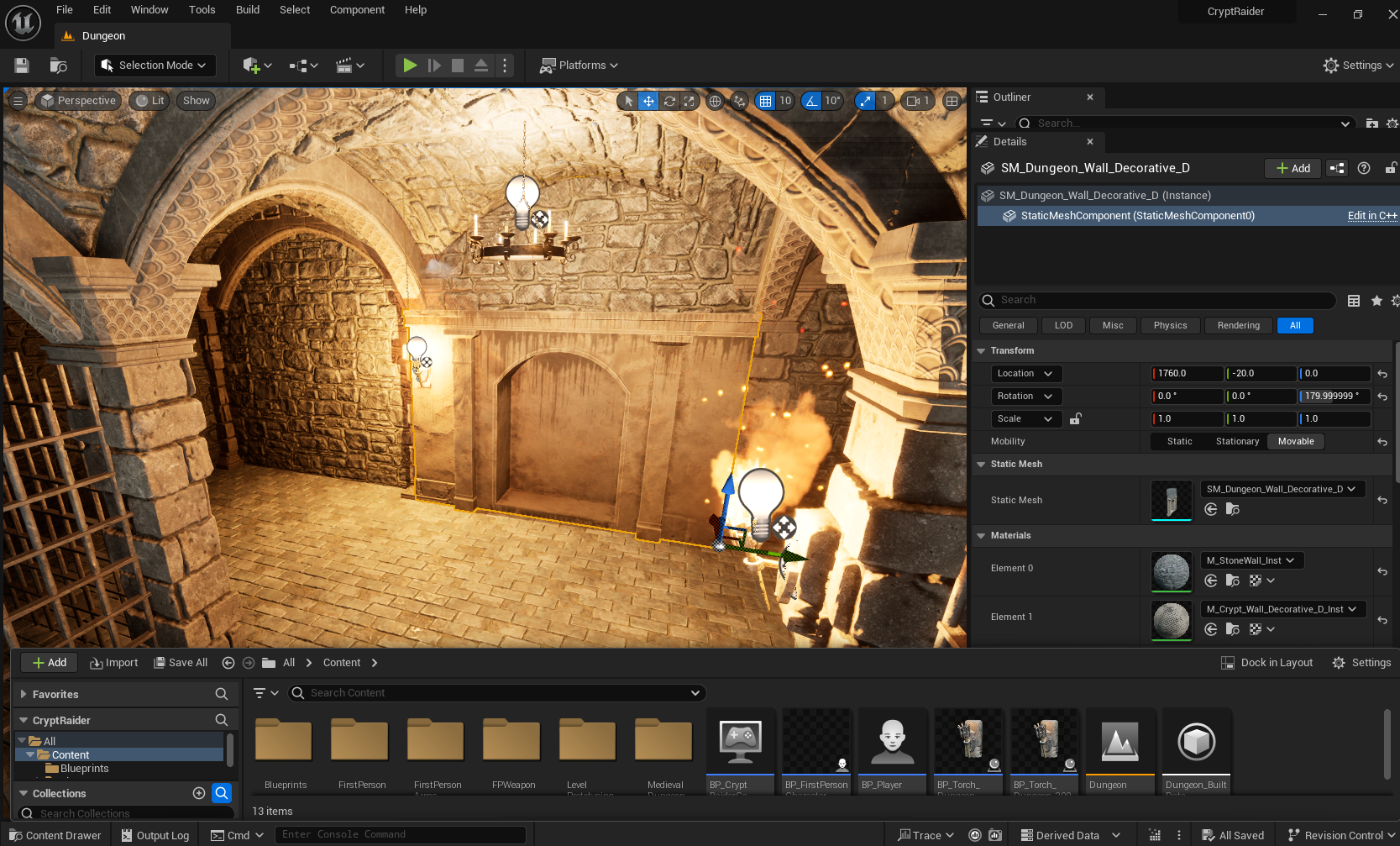Open the Selection Mode dropdown
The image size is (1400, 846).
(155, 66)
